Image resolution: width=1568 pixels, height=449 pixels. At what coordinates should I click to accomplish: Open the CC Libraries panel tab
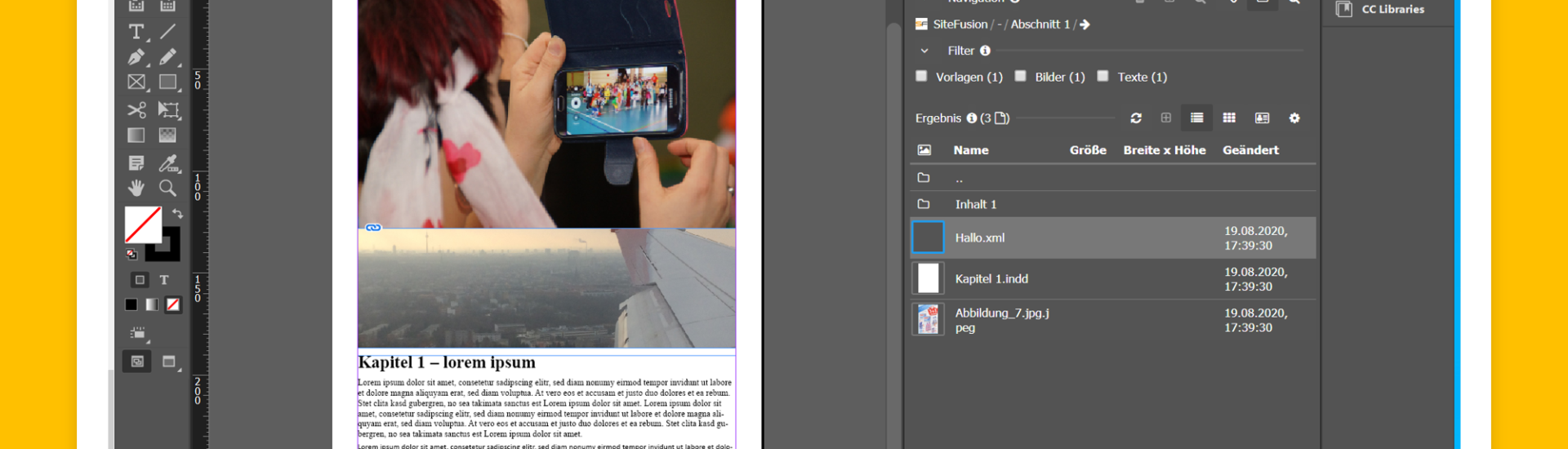(1392, 9)
